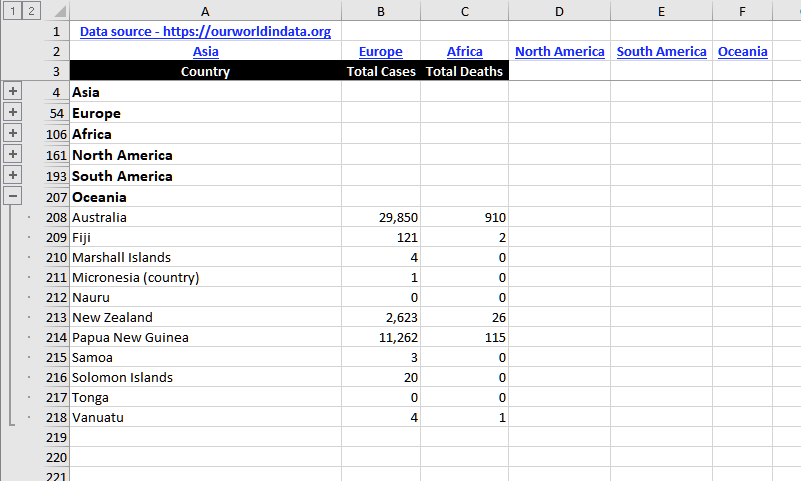The image size is (801, 481).
Task: Select row 219 header
Action: point(56,438)
